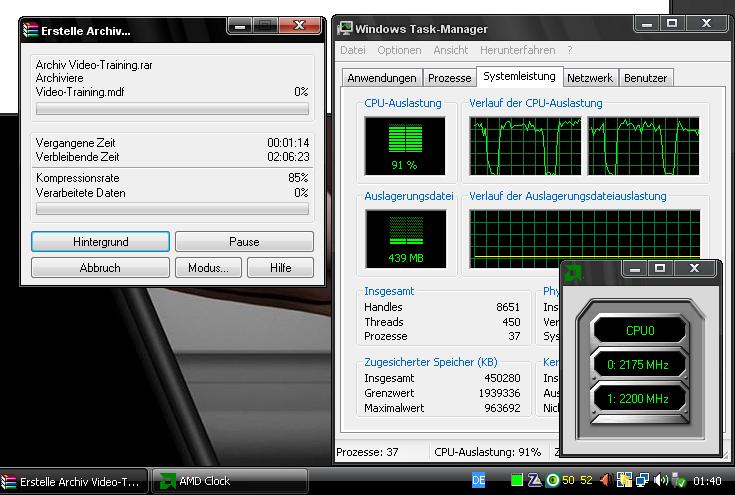Screen dimensions: 735x495
Task: Click the safely remove hardware tray icon
Action: click(x=679, y=480)
